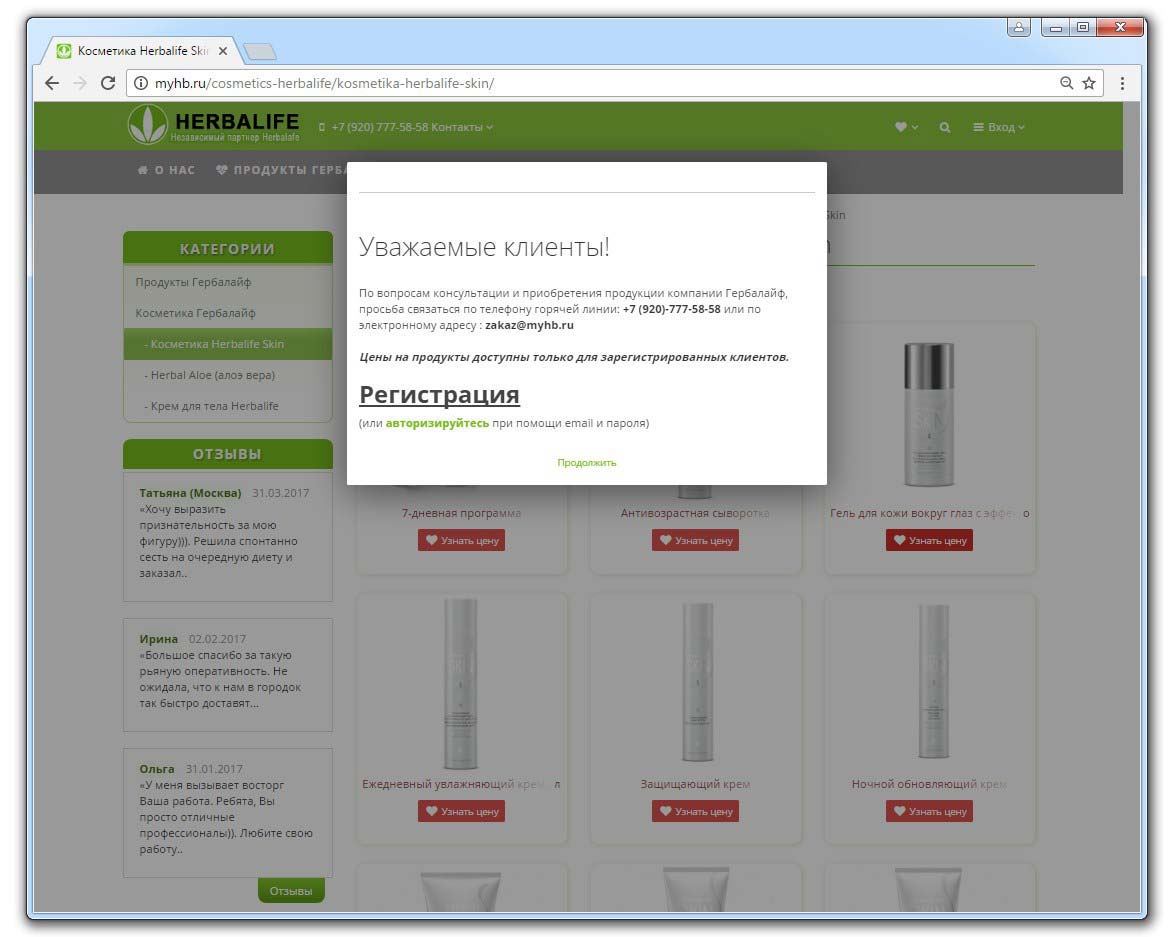Click Ночной обновляющий крем bottle image
The image size is (1171, 937).
click(933, 681)
